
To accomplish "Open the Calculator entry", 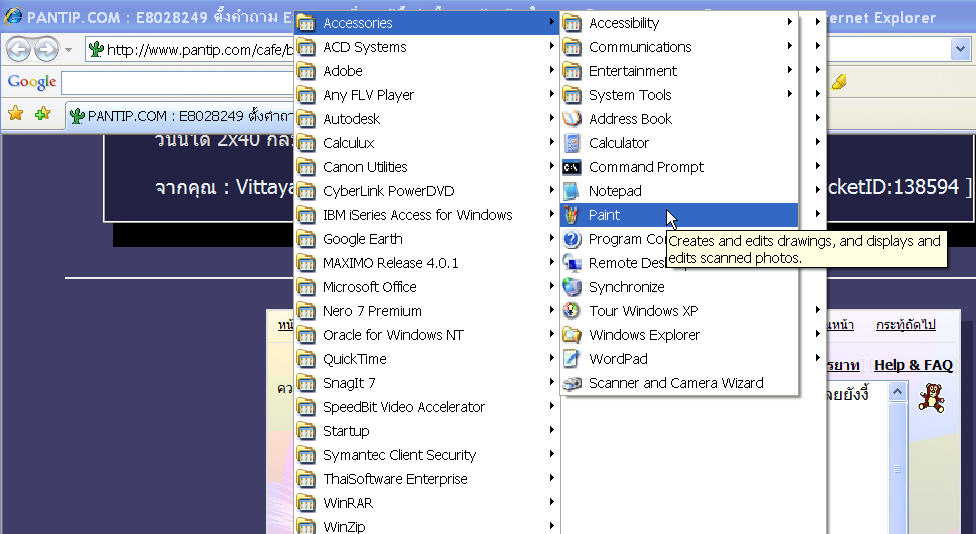I will [679, 143].
